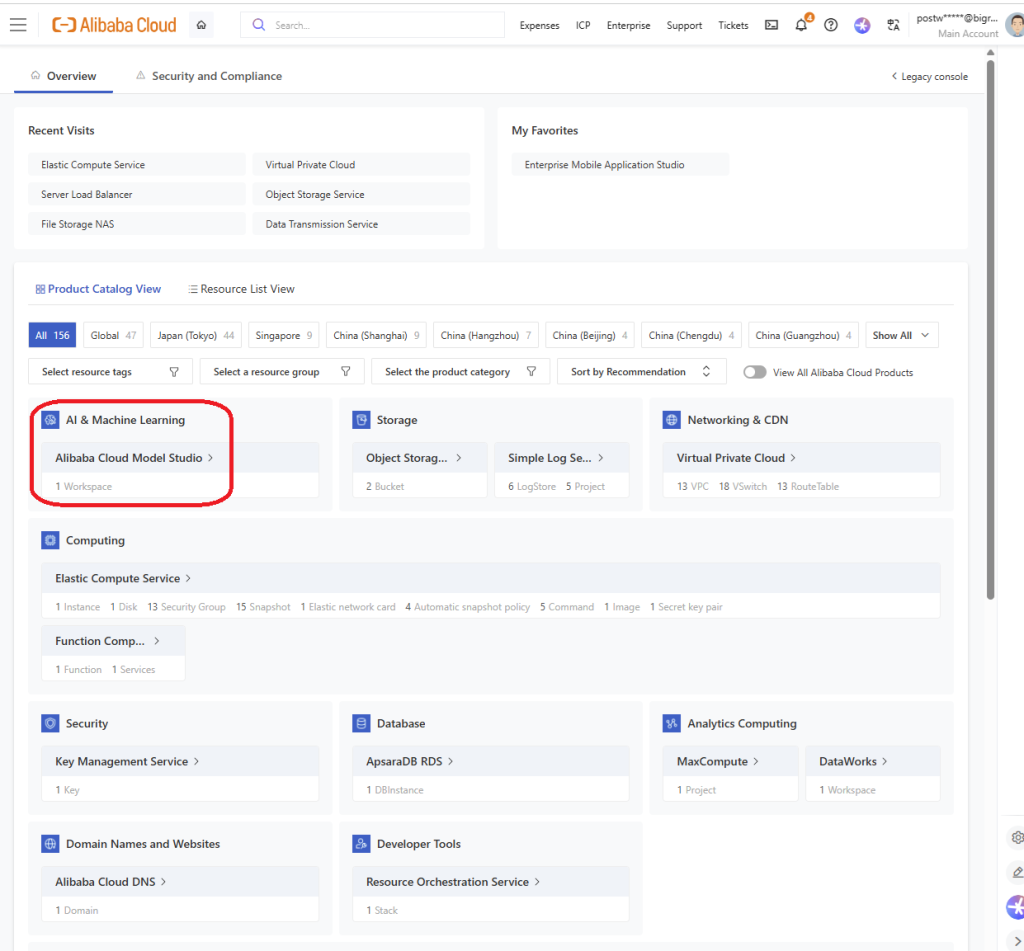Click the Security category shield icon

pos(50,723)
